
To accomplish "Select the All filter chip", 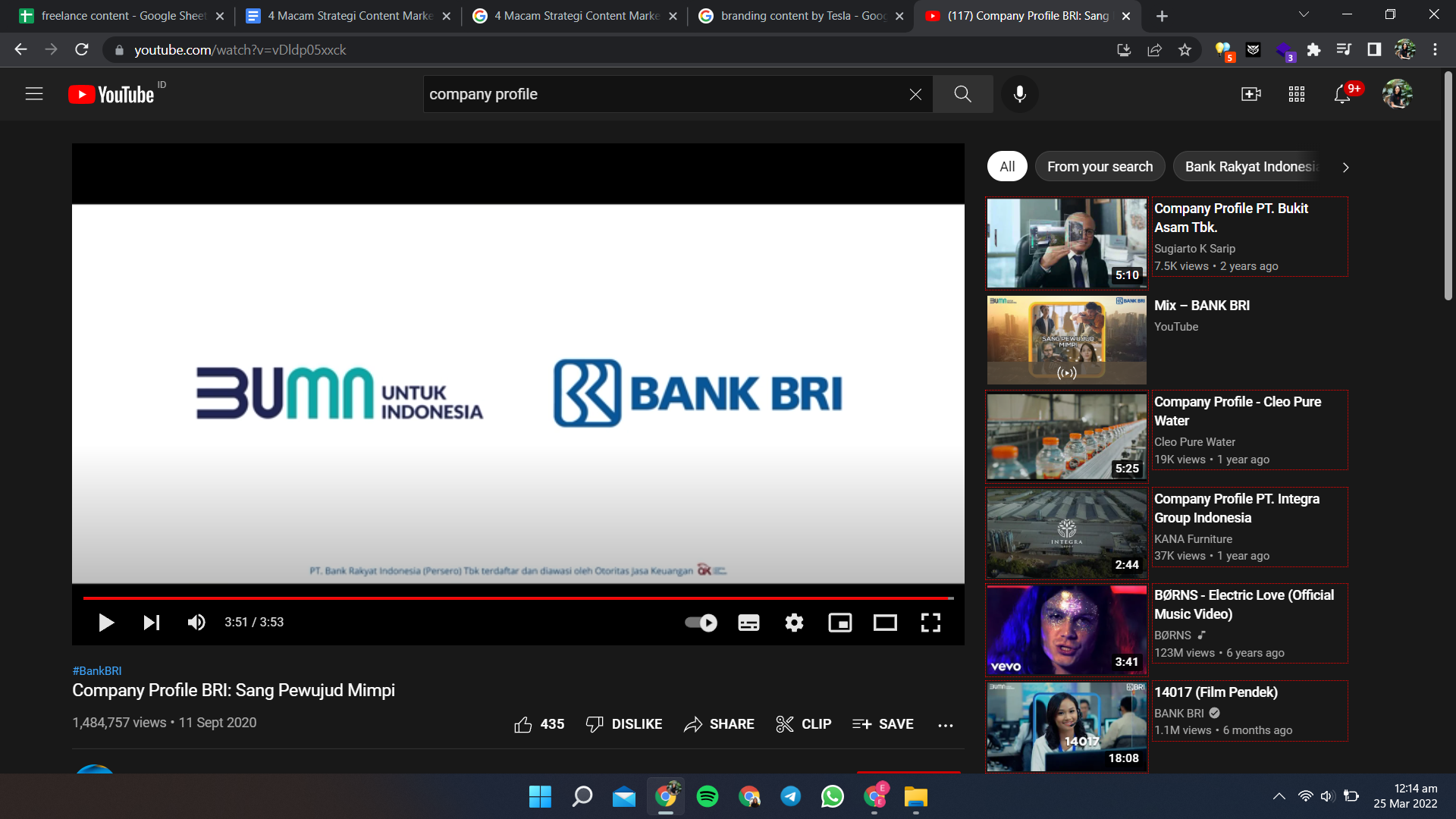I will click(1007, 167).
